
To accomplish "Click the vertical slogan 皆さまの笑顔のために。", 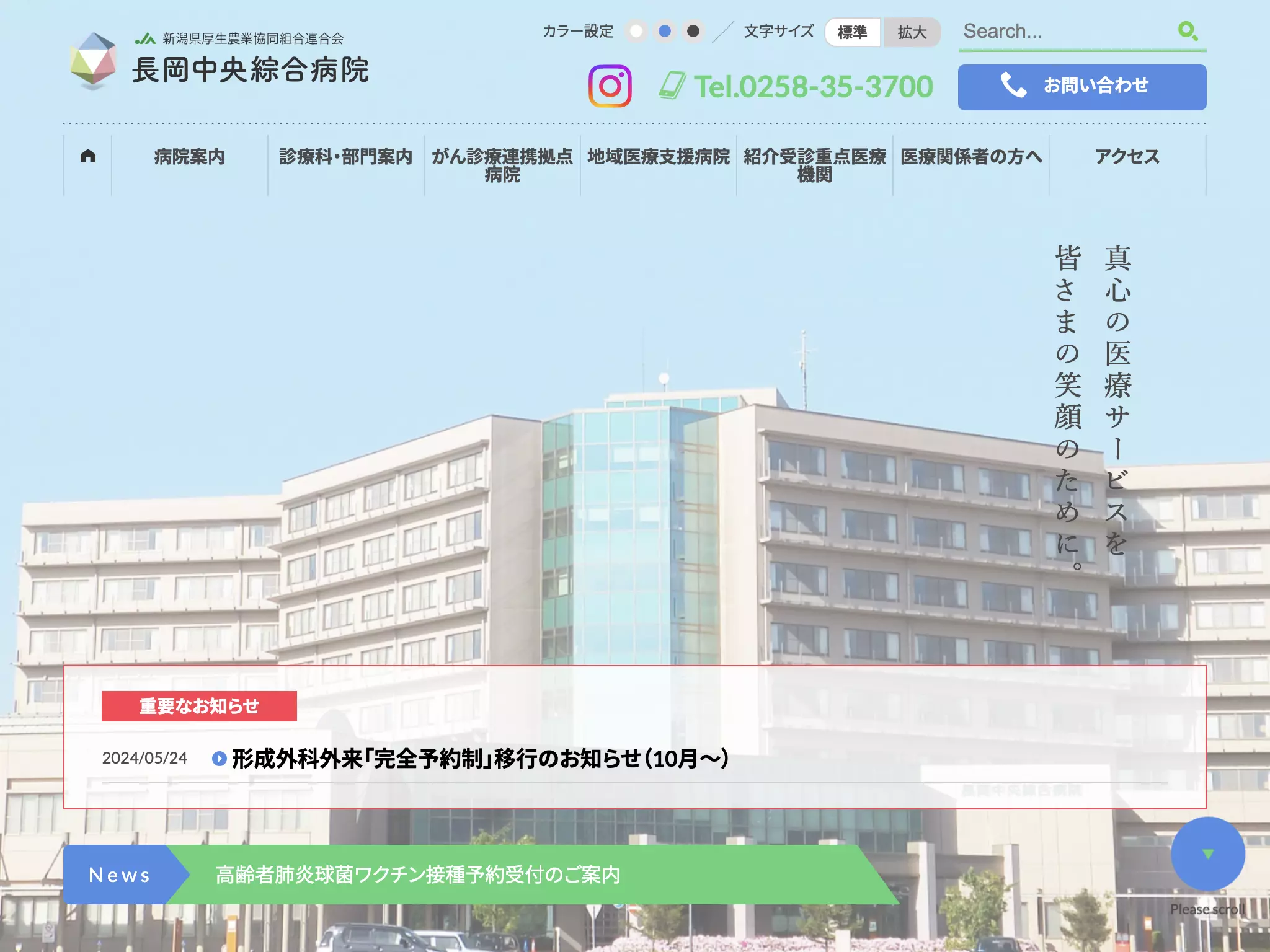I will point(1068,407).
